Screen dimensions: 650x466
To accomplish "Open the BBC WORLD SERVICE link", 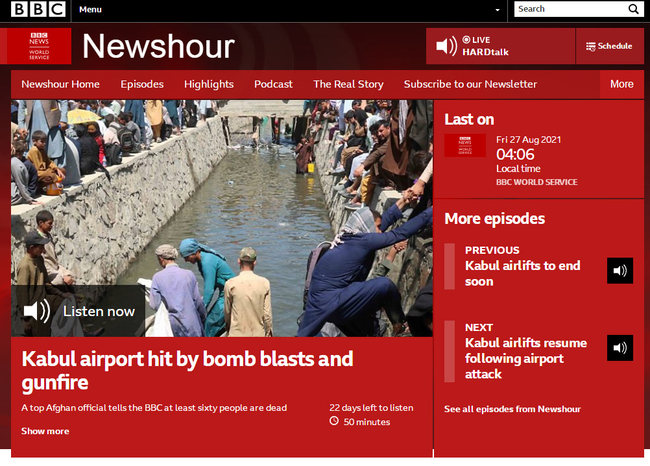I will 536,182.
